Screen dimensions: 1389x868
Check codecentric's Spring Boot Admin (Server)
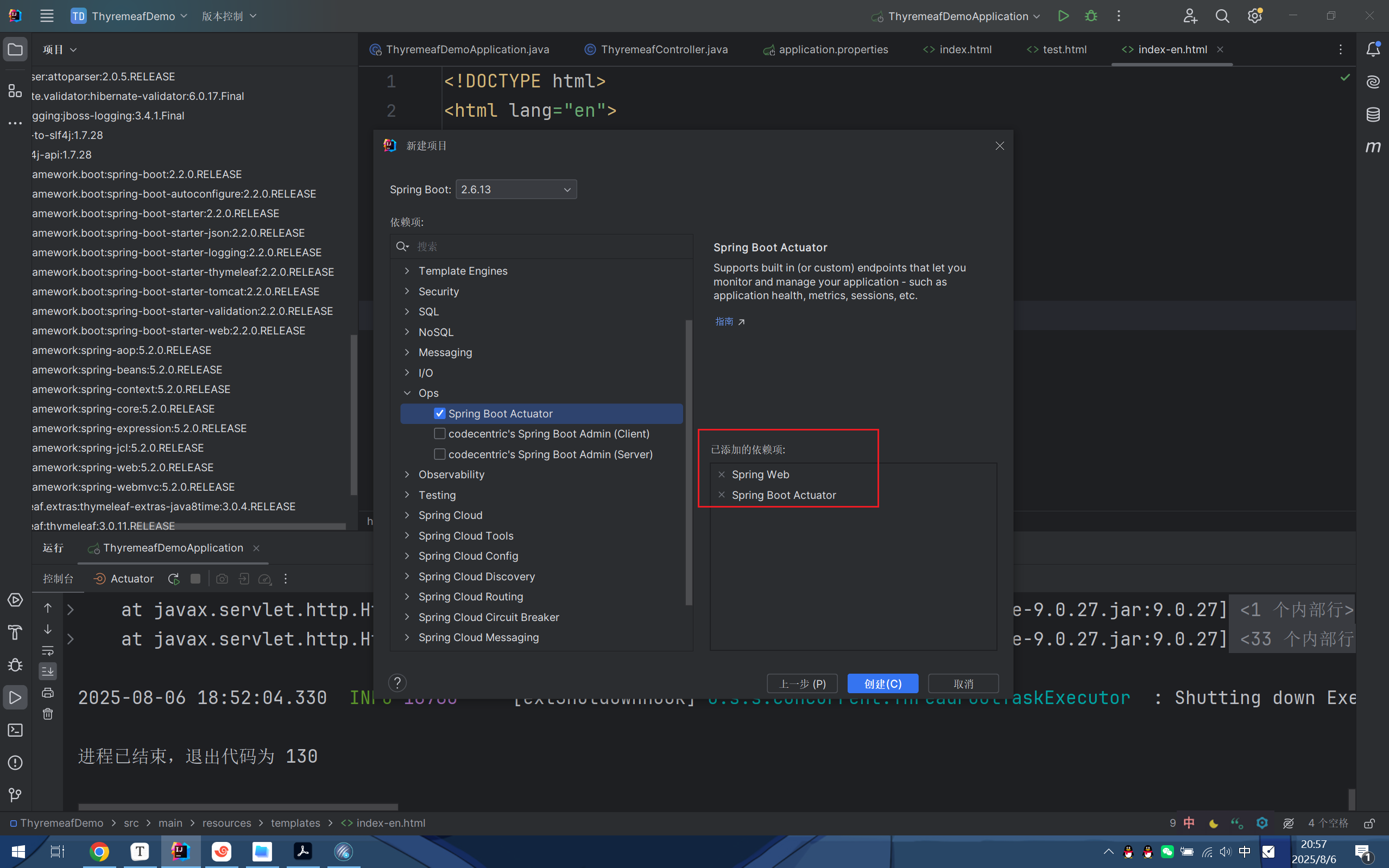point(440,454)
